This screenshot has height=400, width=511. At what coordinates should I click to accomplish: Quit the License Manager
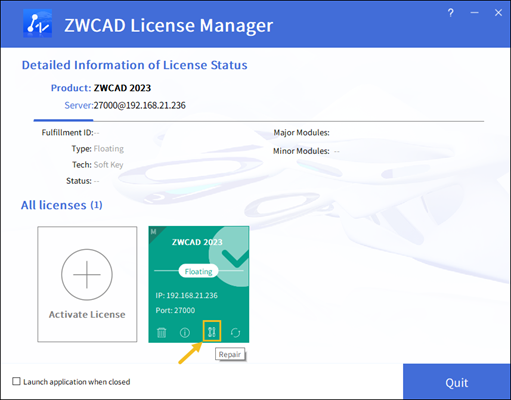457,382
